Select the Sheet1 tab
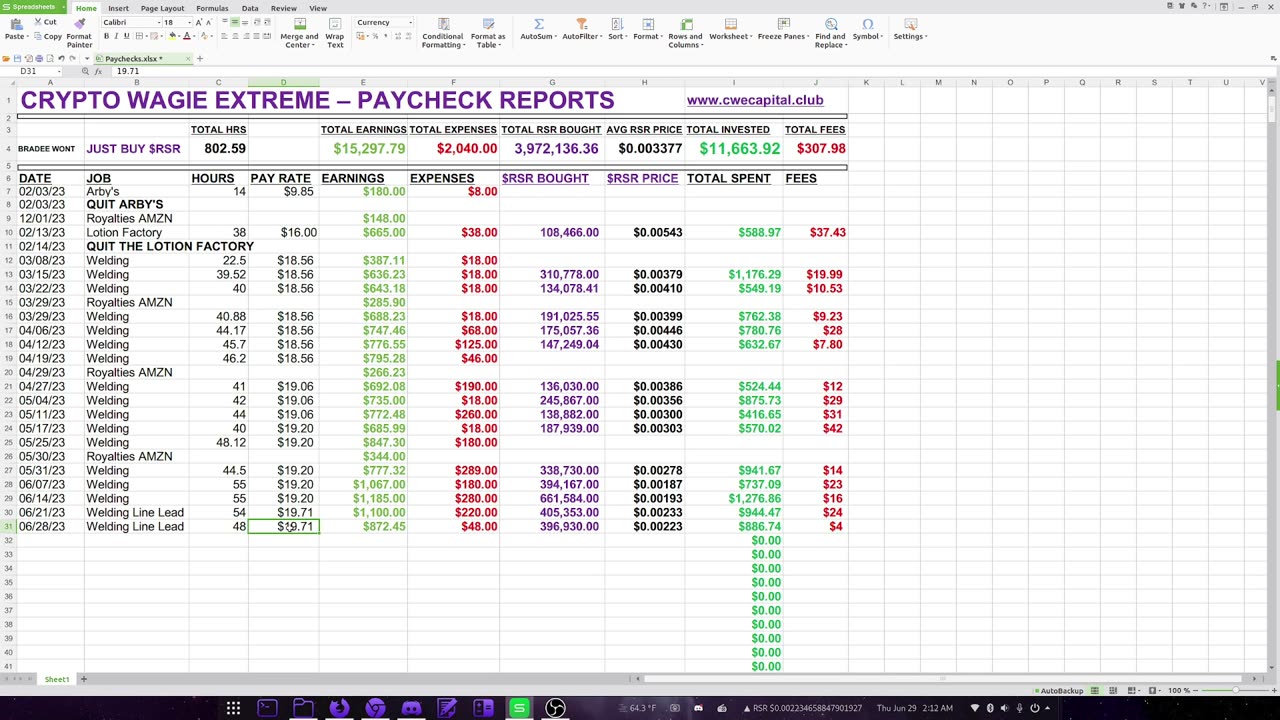The image size is (1280, 720). [56, 679]
